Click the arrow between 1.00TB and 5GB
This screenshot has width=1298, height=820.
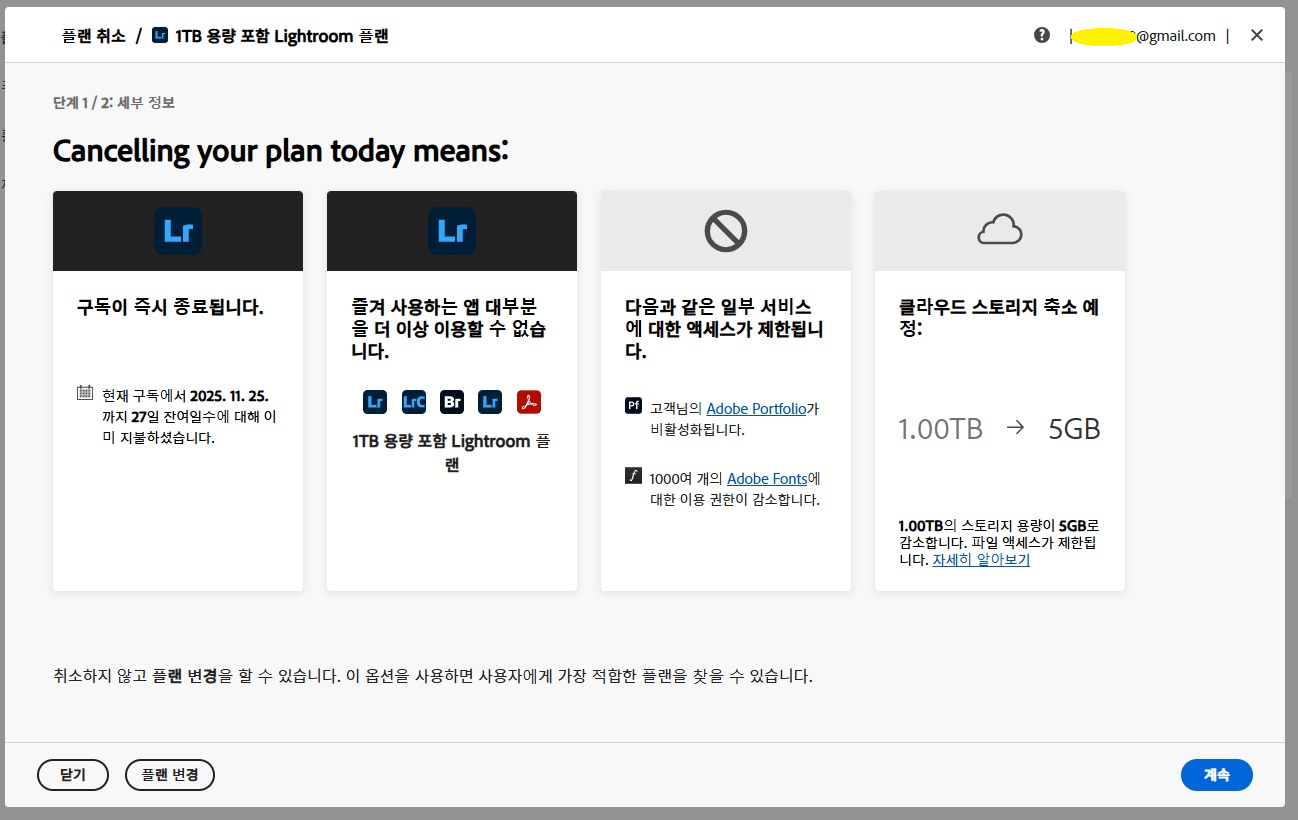tap(1015, 428)
